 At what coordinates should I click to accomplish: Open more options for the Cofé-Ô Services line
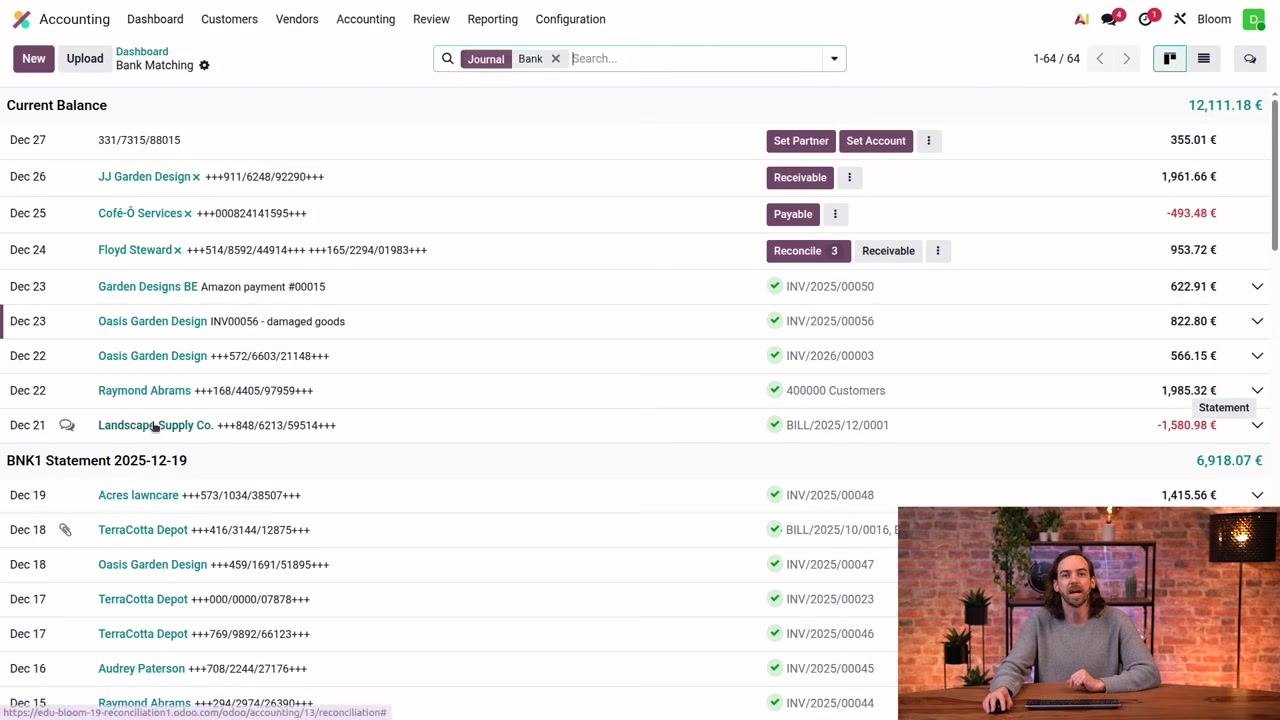tap(835, 214)
